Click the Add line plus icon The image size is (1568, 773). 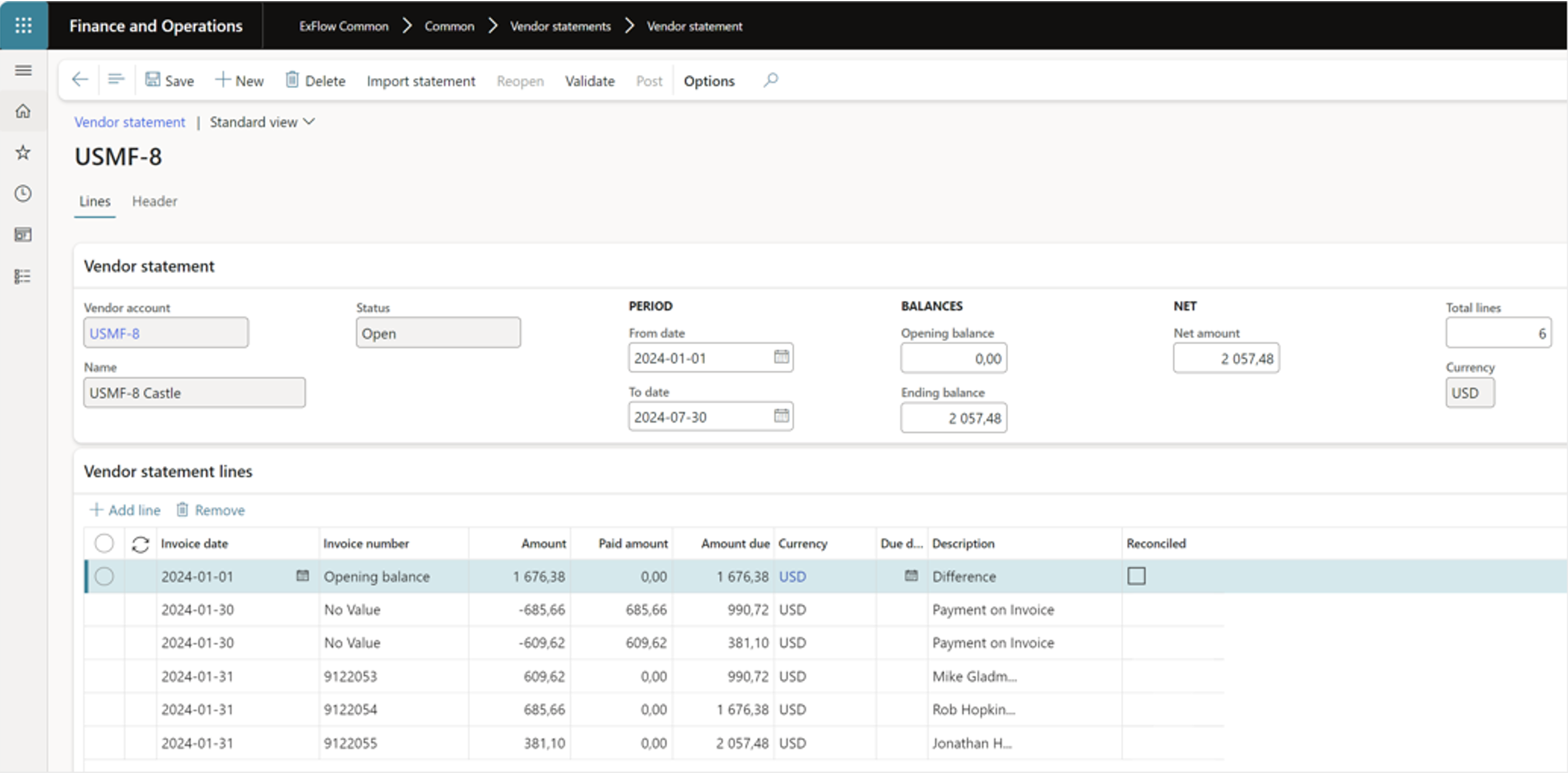[x=96, y=510]
